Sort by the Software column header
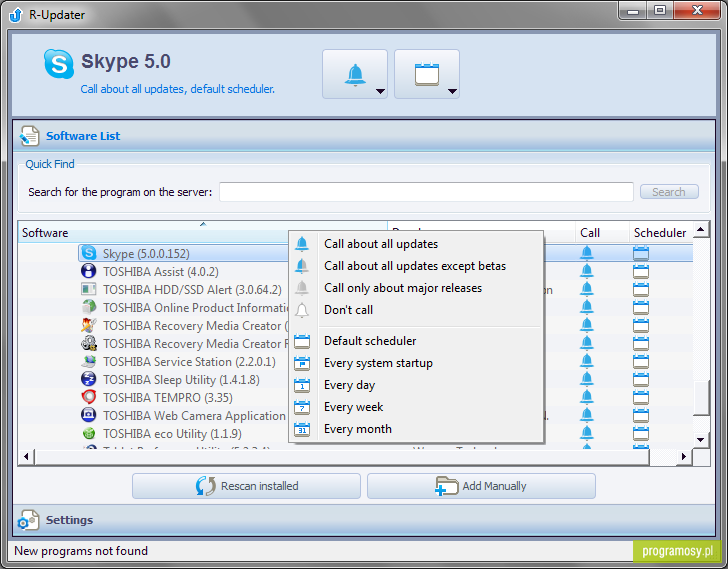 pyautogui.click(x=202, y=233)
